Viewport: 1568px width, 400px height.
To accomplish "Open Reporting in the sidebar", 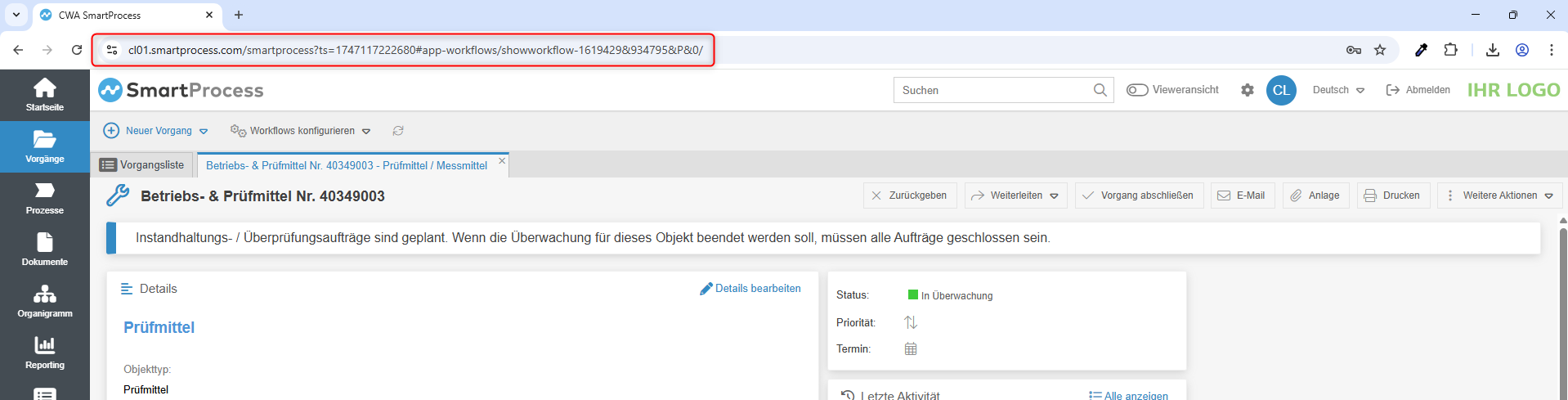I will pos(45,353).
